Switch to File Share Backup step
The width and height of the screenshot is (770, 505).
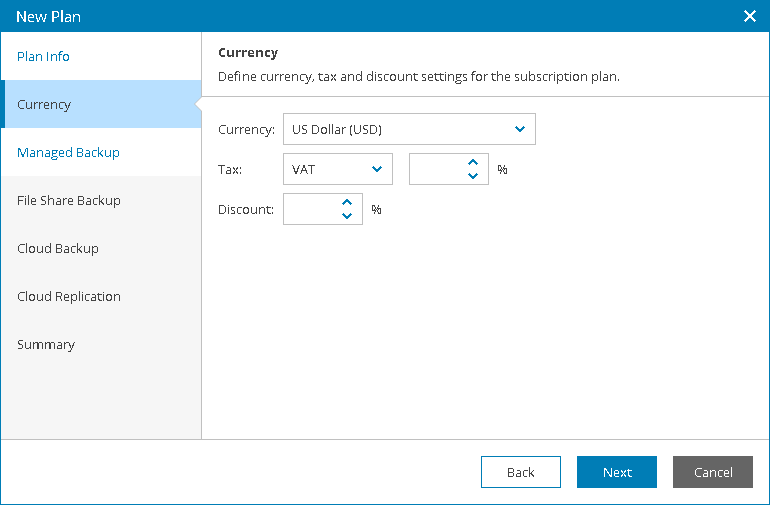tap(69, 200)
